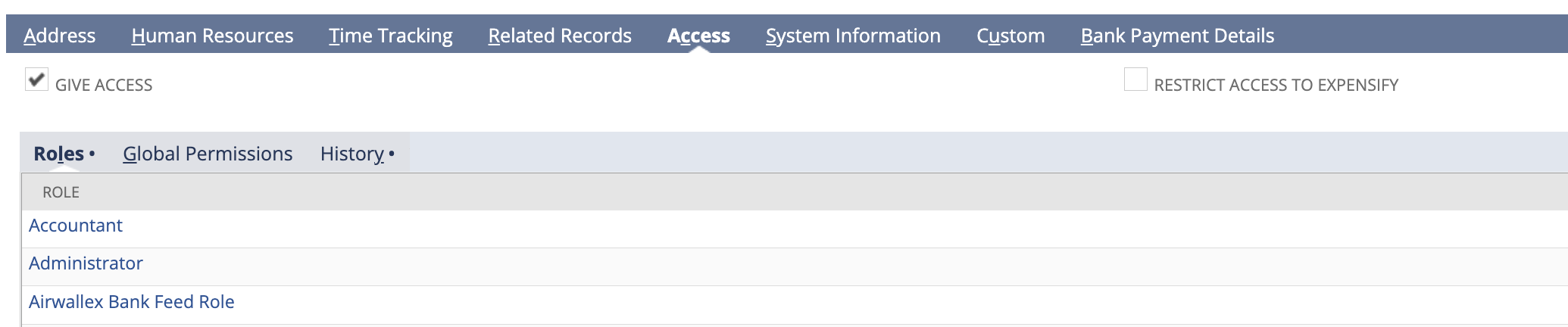The image size is (1568, 327).
Task: Uncheck the Give Access checkbox
Action: (x=36, y=79)
